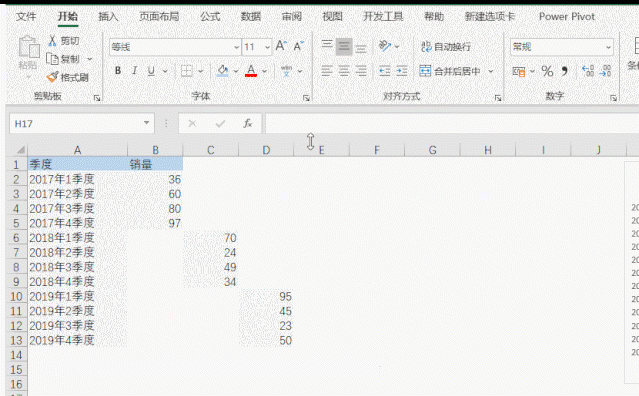
Task: Expand the Name Box dropdown
Action: click(x=146, y=123)
